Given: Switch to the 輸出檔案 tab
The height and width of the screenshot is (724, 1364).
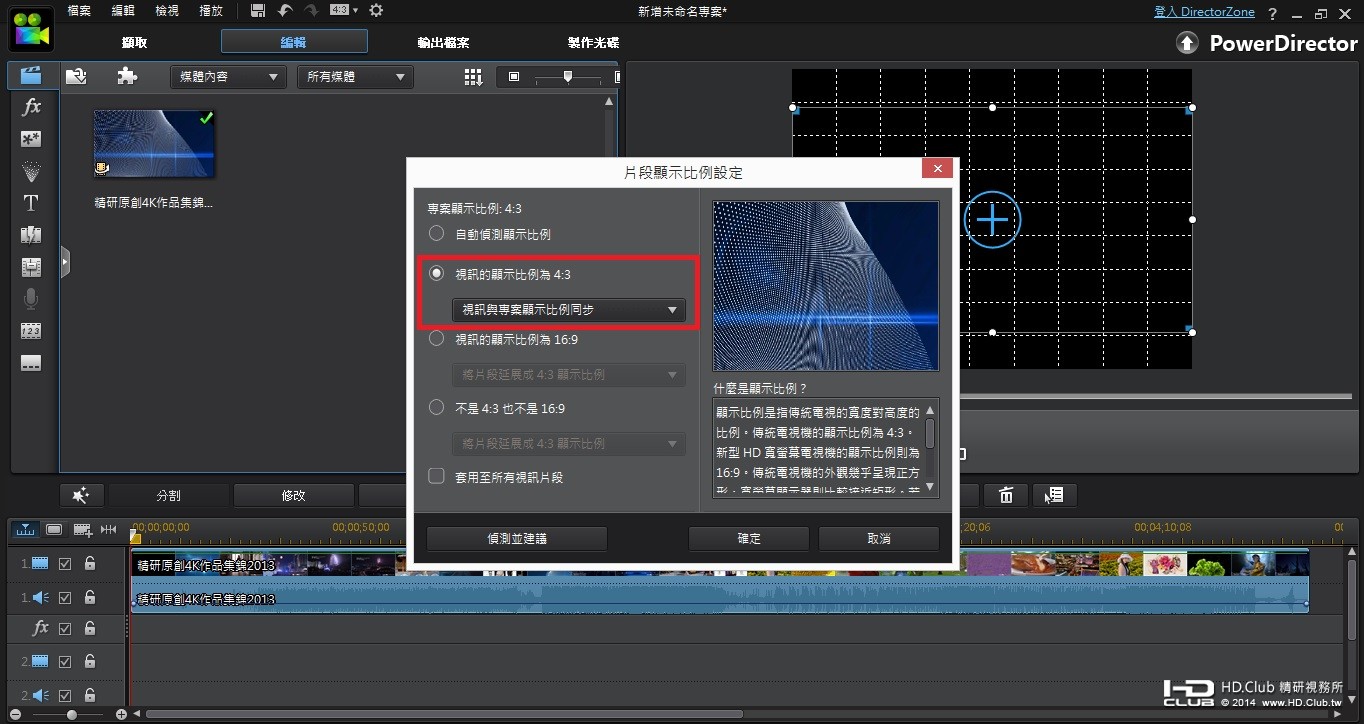Looking at the screenshot, I should (443, 43).
